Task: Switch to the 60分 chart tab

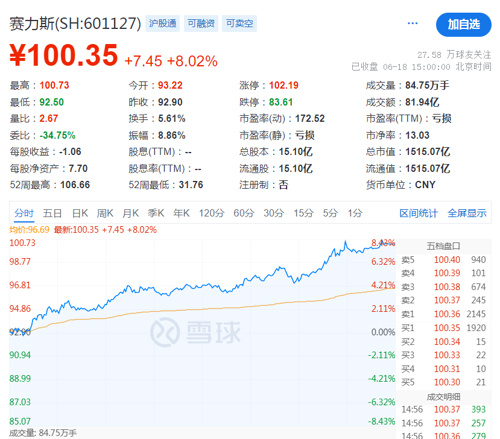Action: [x=244, y=213]
